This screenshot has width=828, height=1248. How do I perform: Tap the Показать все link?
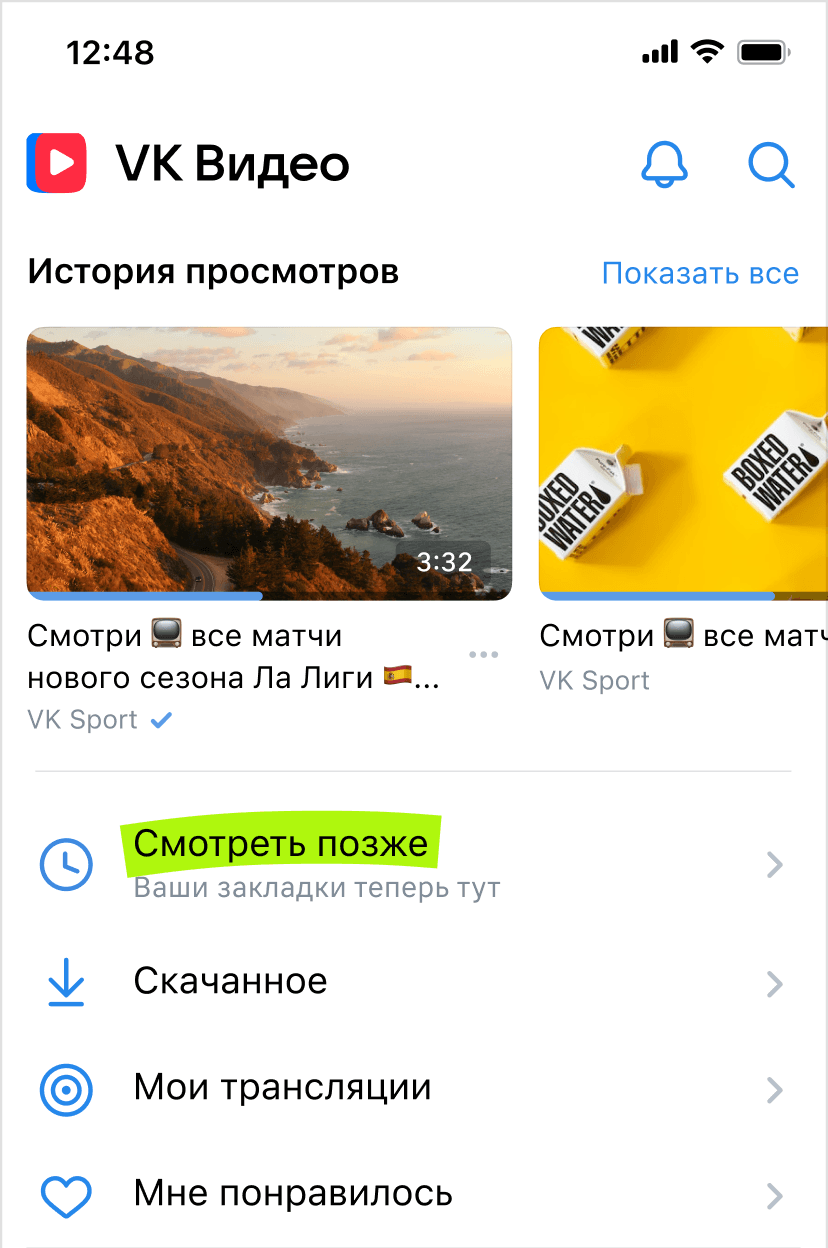click(x=700, y=273)
